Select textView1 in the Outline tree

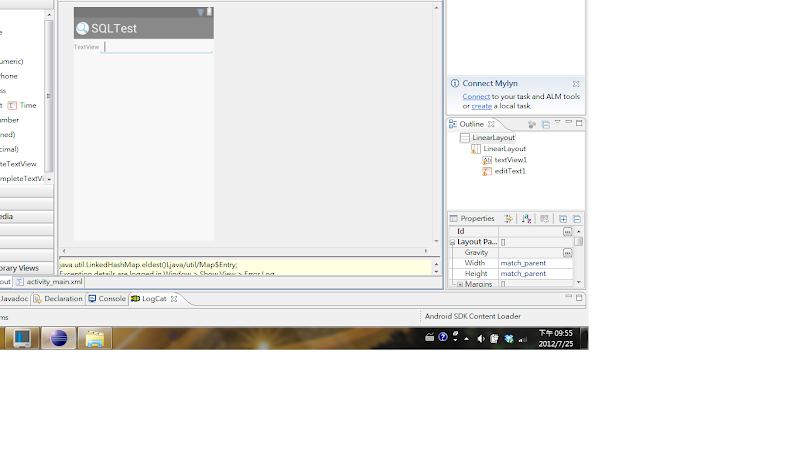coord(505,160)
